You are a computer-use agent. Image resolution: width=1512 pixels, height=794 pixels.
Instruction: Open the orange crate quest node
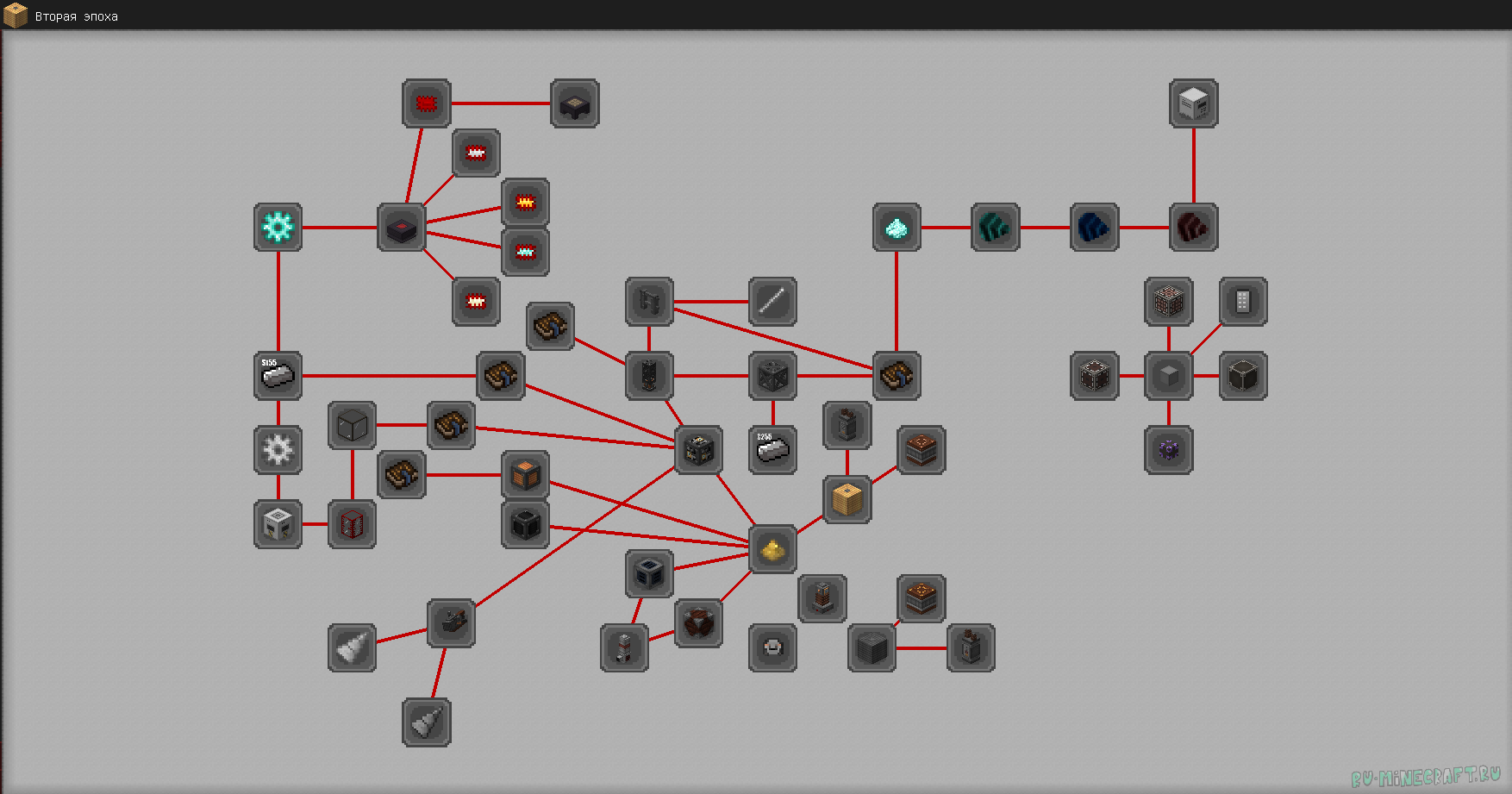(525, 474)
